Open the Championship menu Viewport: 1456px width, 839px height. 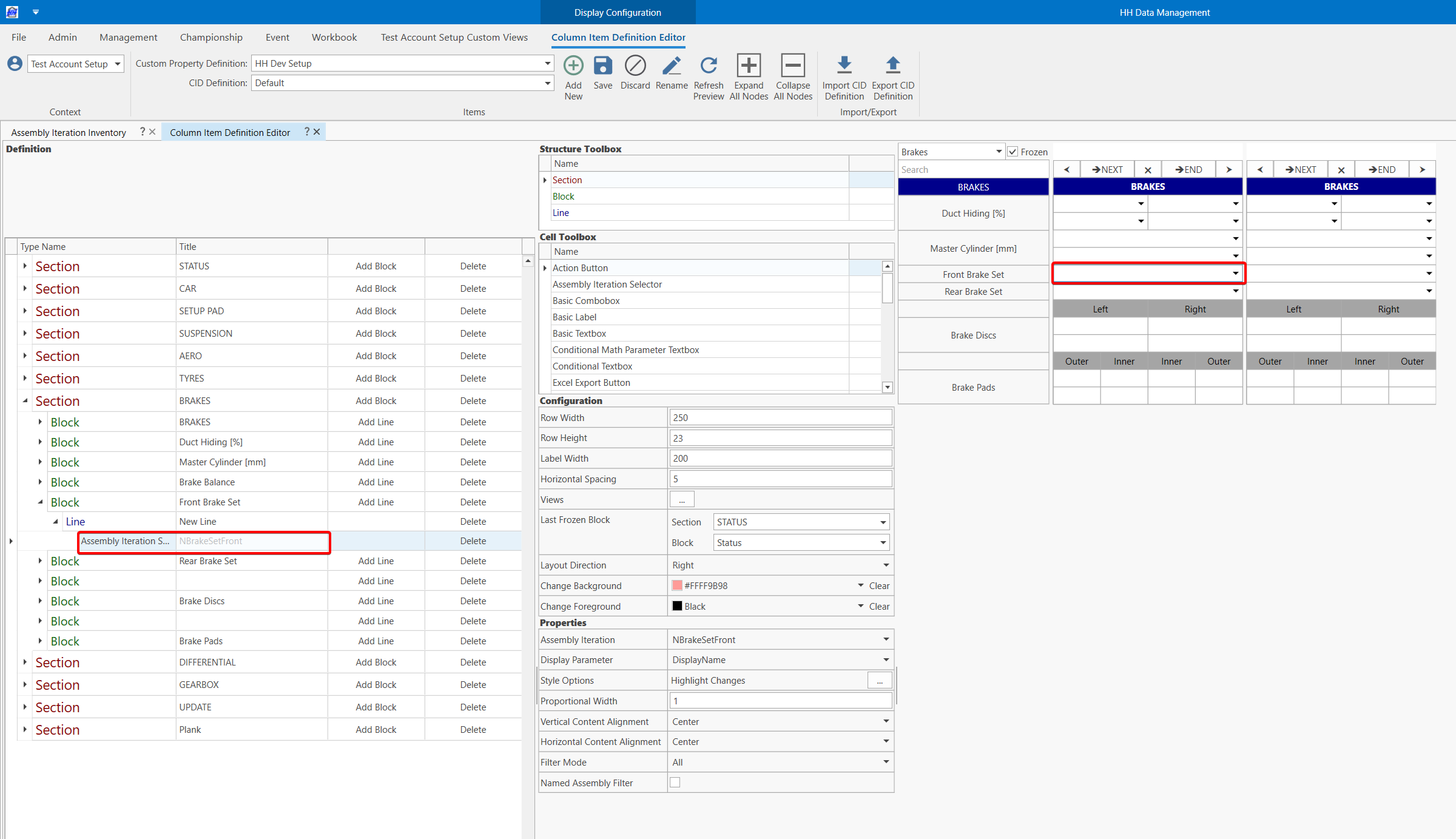pos(211,38)
